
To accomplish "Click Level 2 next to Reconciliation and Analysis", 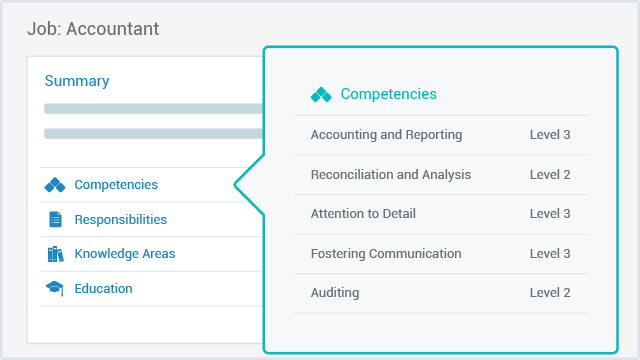I will pos(550,175).
